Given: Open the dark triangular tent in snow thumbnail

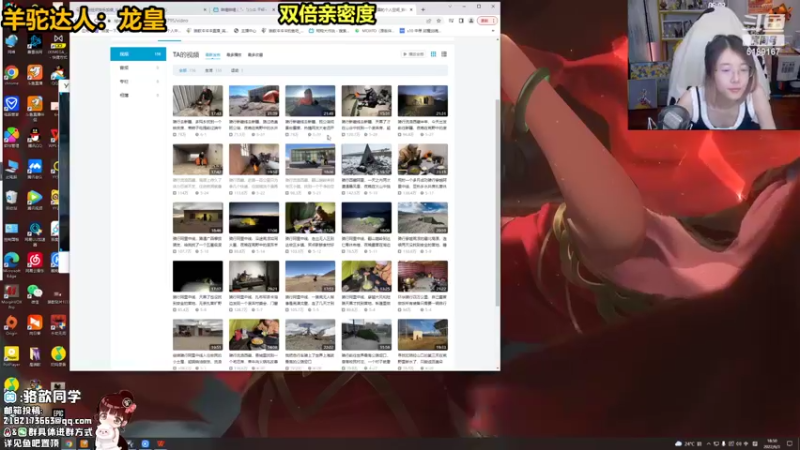Looking at the screenshot, I should (x=366, y=159).
